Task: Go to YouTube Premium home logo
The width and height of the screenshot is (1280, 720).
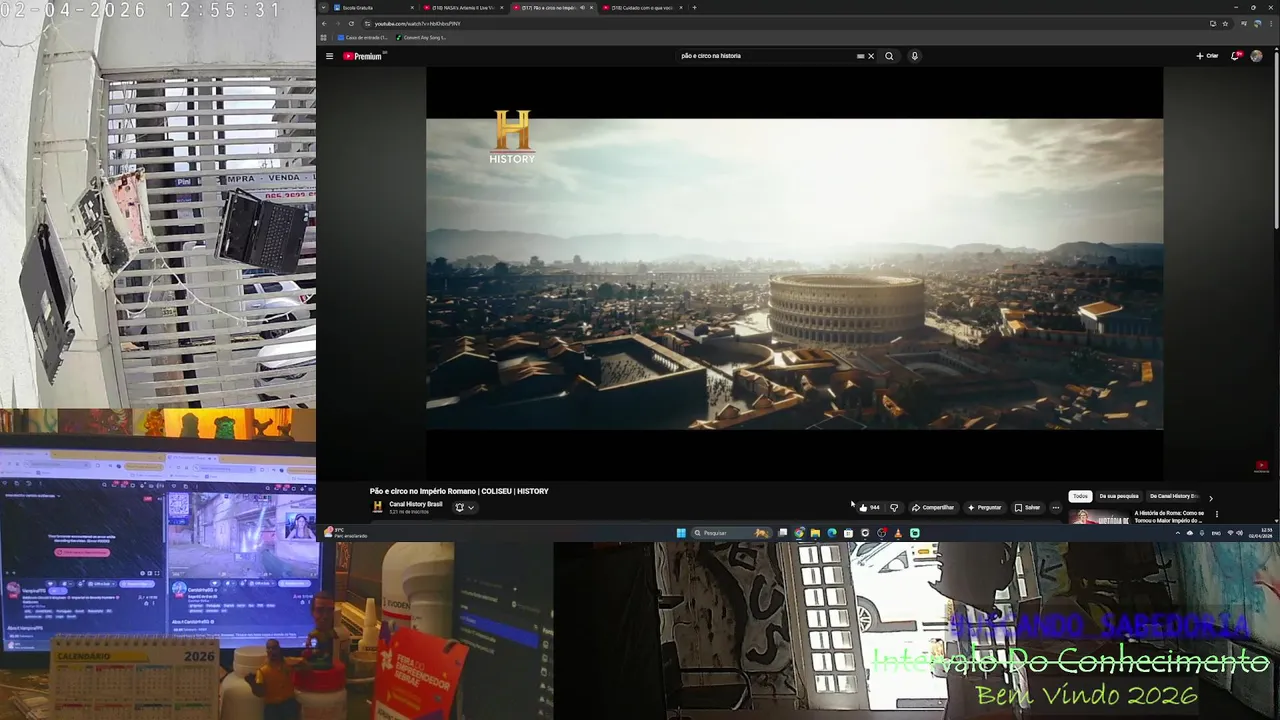Action: tap(364, 56)
